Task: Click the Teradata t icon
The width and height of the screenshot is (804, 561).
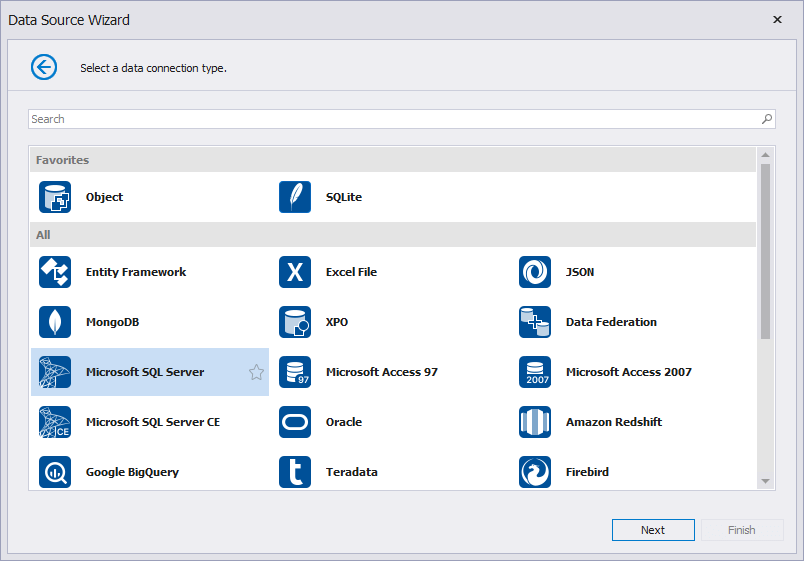Action: (x=295, y=472)
